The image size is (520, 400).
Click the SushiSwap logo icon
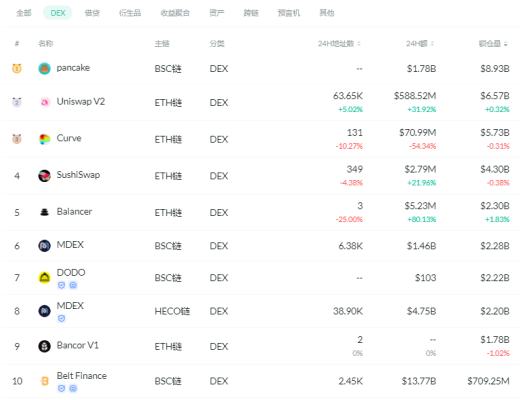coord(44,176)
